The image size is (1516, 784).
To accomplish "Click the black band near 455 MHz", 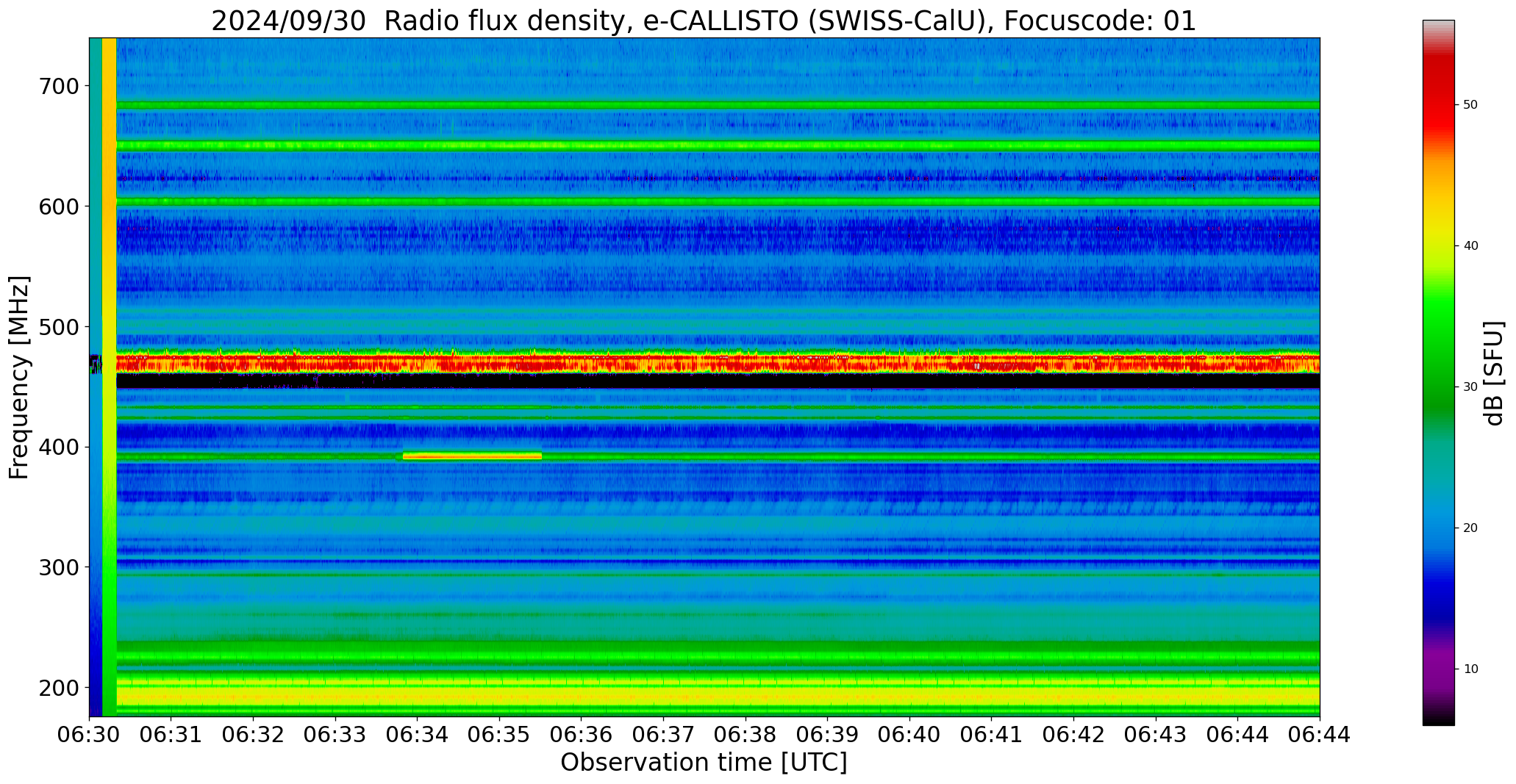I will (x=718, y=381).
